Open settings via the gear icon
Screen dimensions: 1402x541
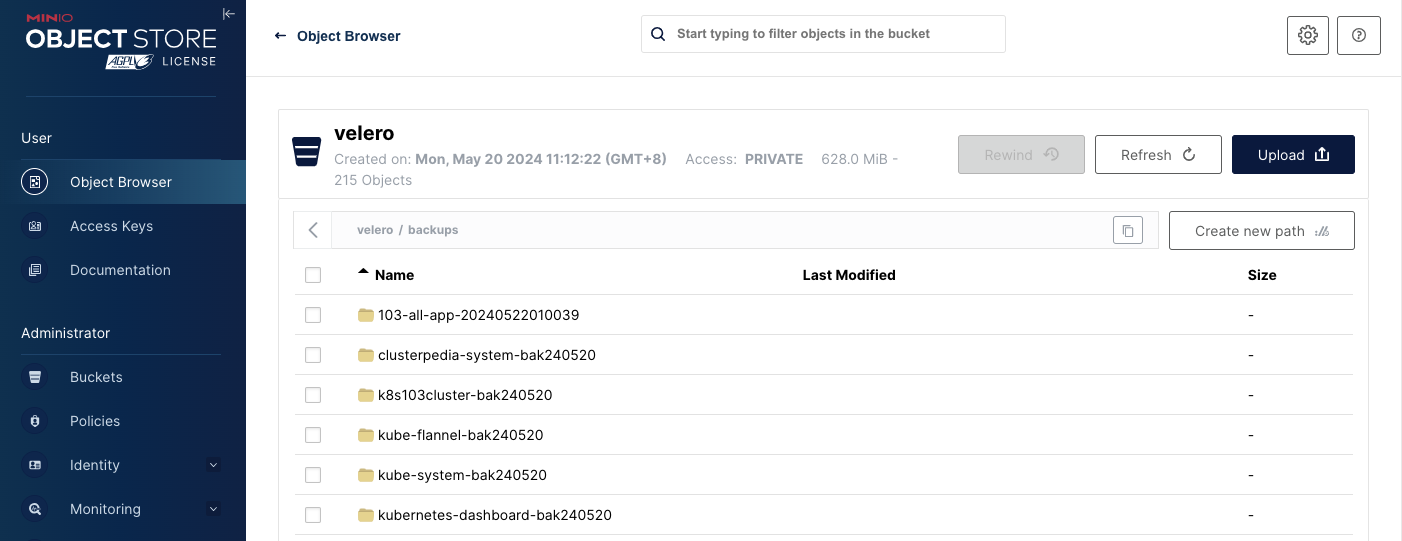1308,35
